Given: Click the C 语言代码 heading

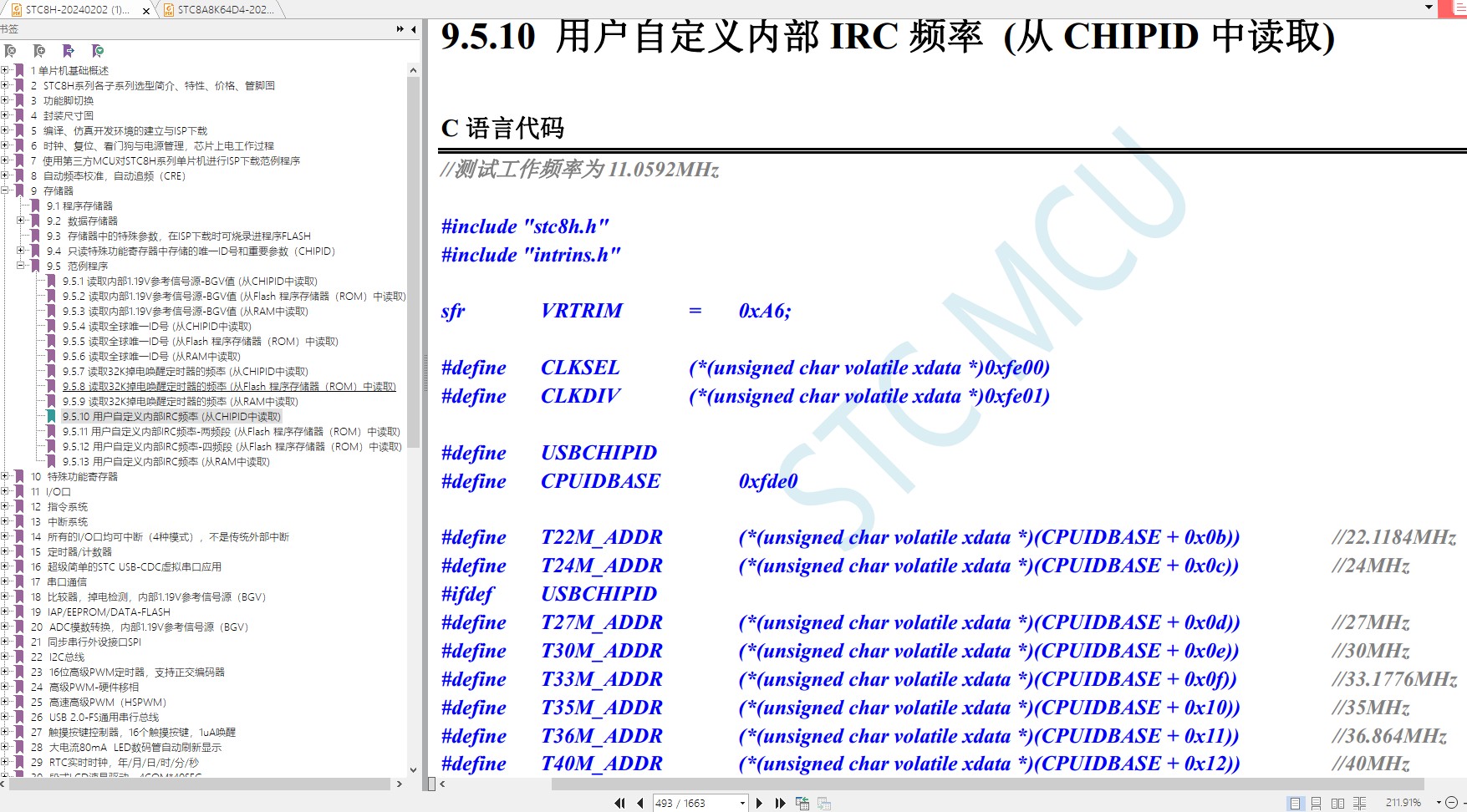Looking at the screenshot, I should click(502, 128).
